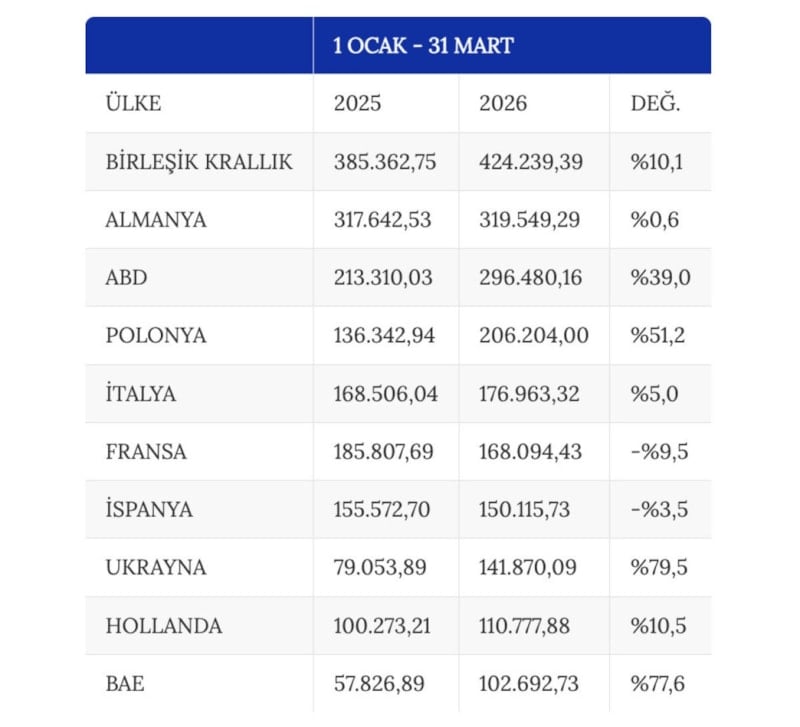Select the UKRAYNA row label
The image size is (800, 727).
tap(156, 568)
